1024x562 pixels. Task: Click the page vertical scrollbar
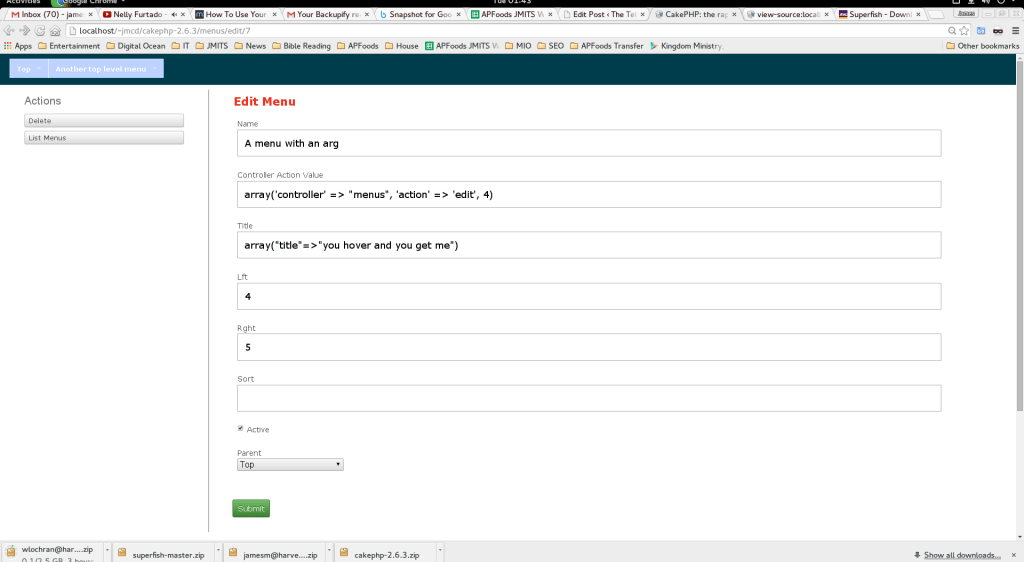pyautogui.click(x=1019, y=235)
